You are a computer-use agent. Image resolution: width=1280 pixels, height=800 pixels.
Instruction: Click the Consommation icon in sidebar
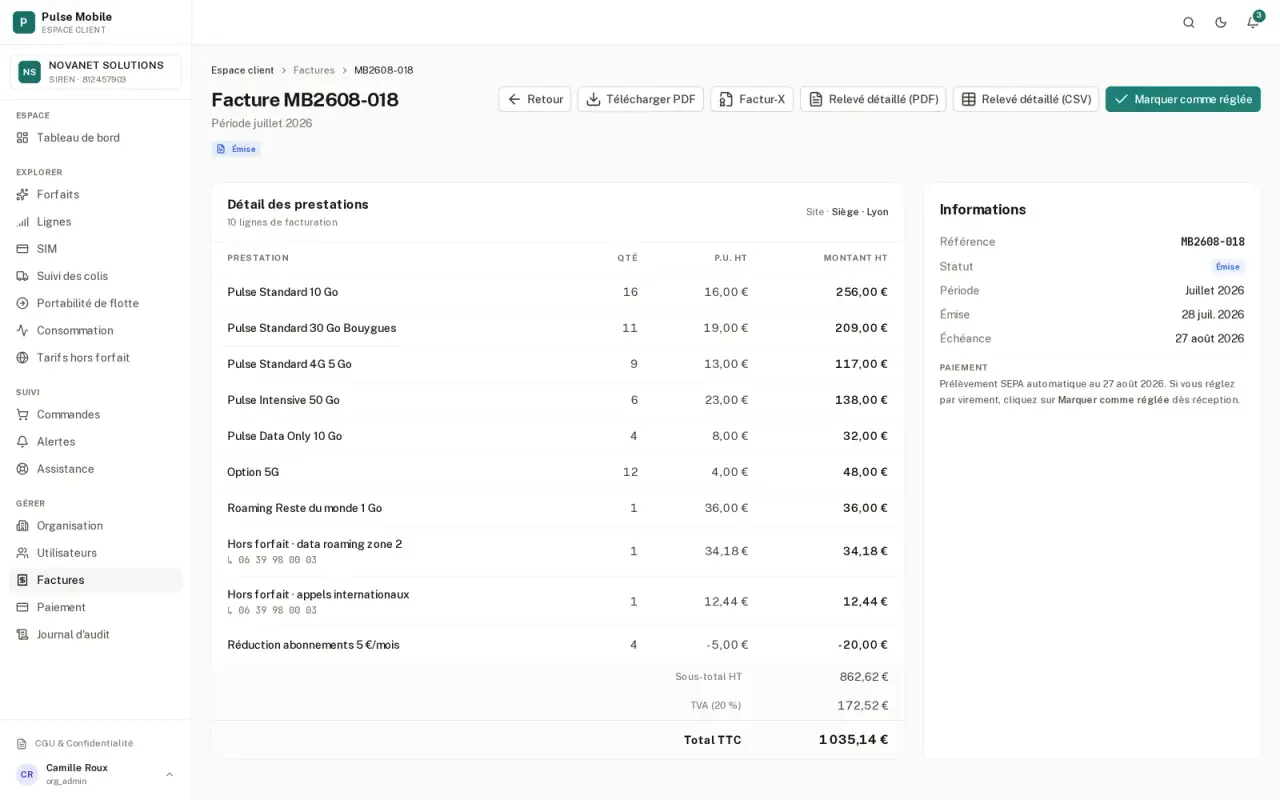coord(23,330)
